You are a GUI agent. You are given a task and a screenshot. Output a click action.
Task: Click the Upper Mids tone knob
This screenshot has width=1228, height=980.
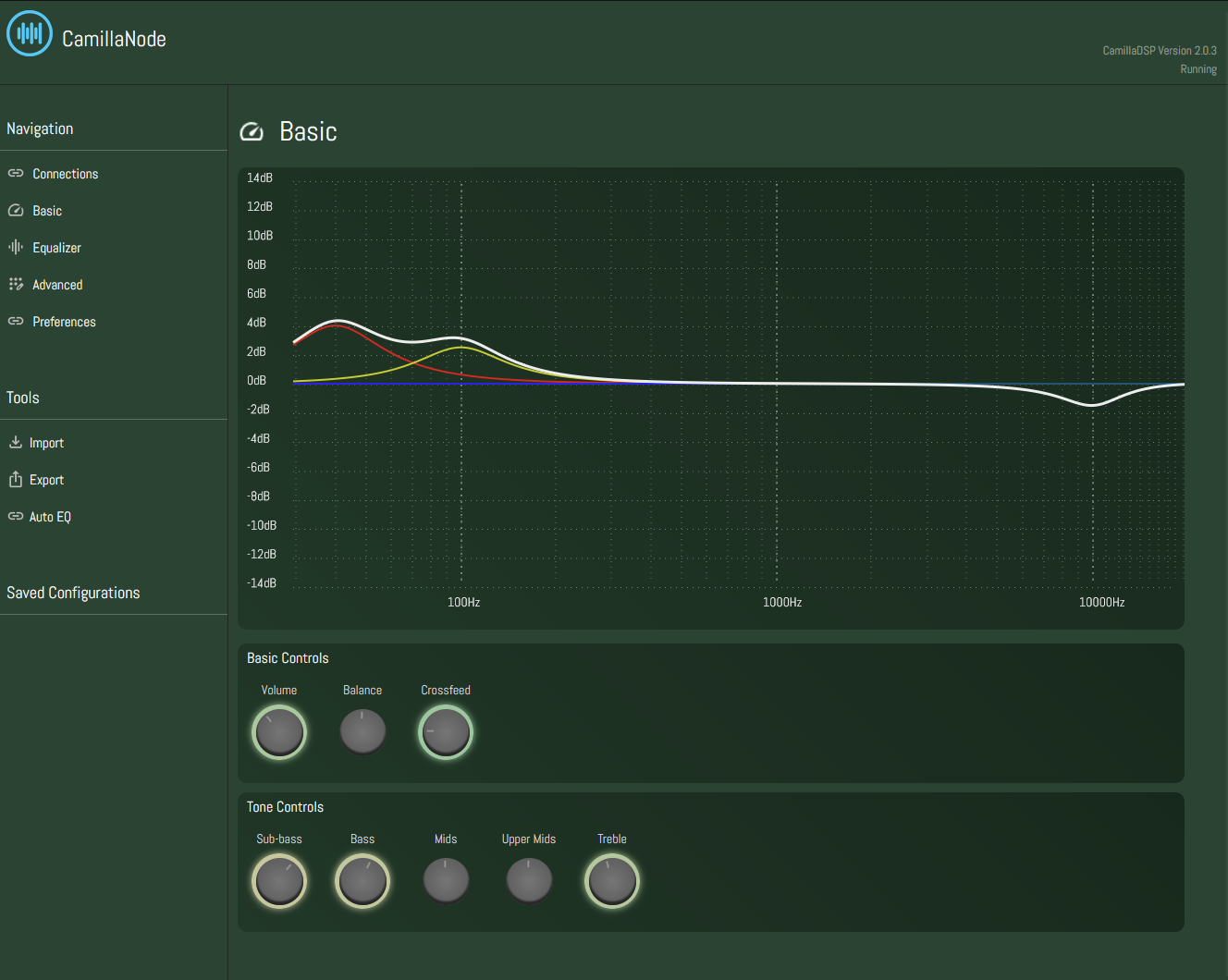click(x=529, y=881)
